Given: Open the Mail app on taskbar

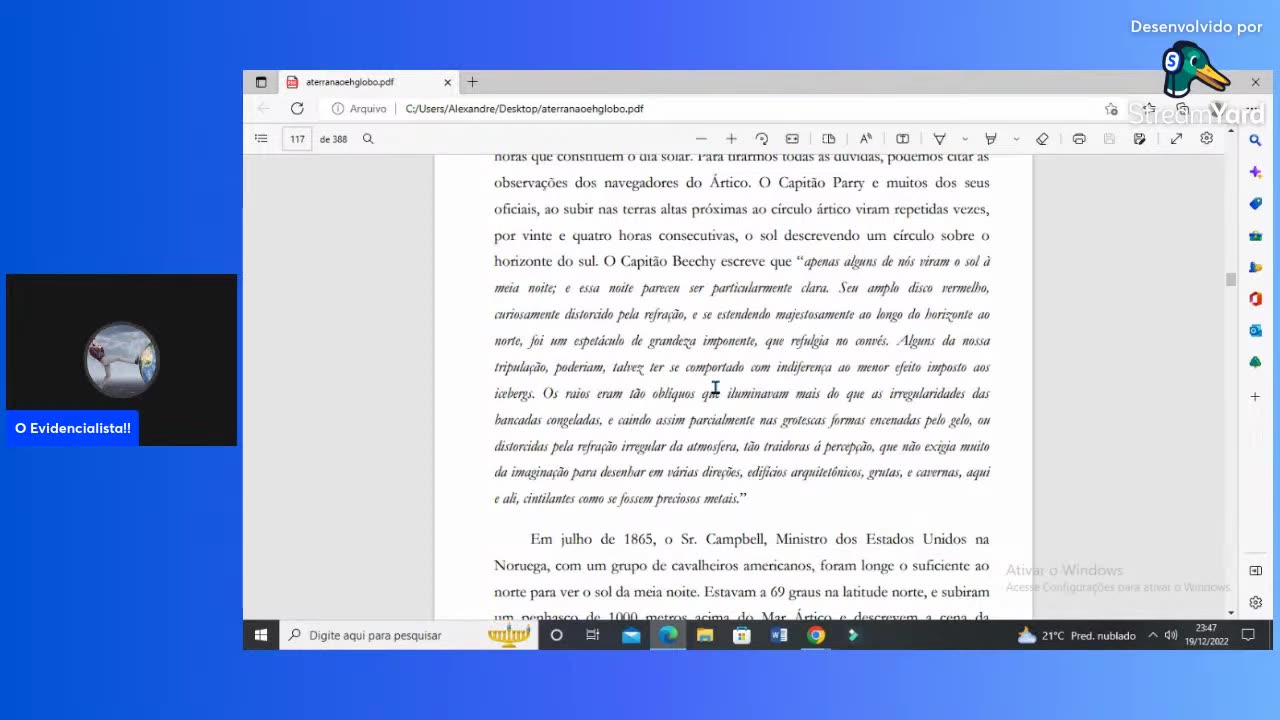Looking at the screenshot, I should (x=631, y=635).
